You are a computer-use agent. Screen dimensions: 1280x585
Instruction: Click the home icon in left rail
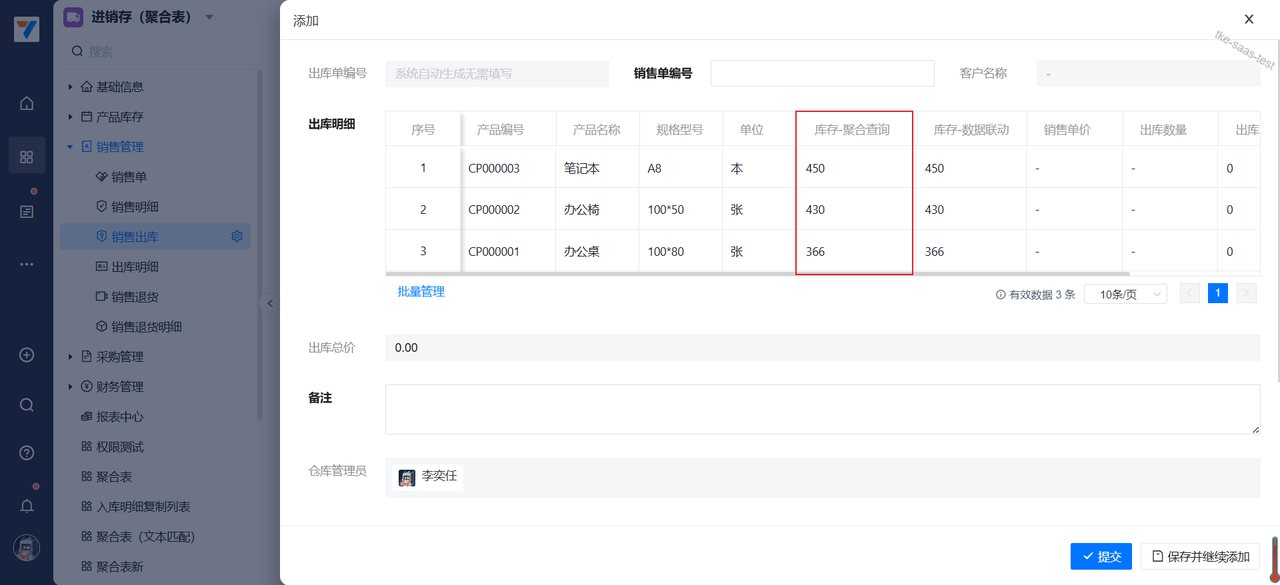27,103
